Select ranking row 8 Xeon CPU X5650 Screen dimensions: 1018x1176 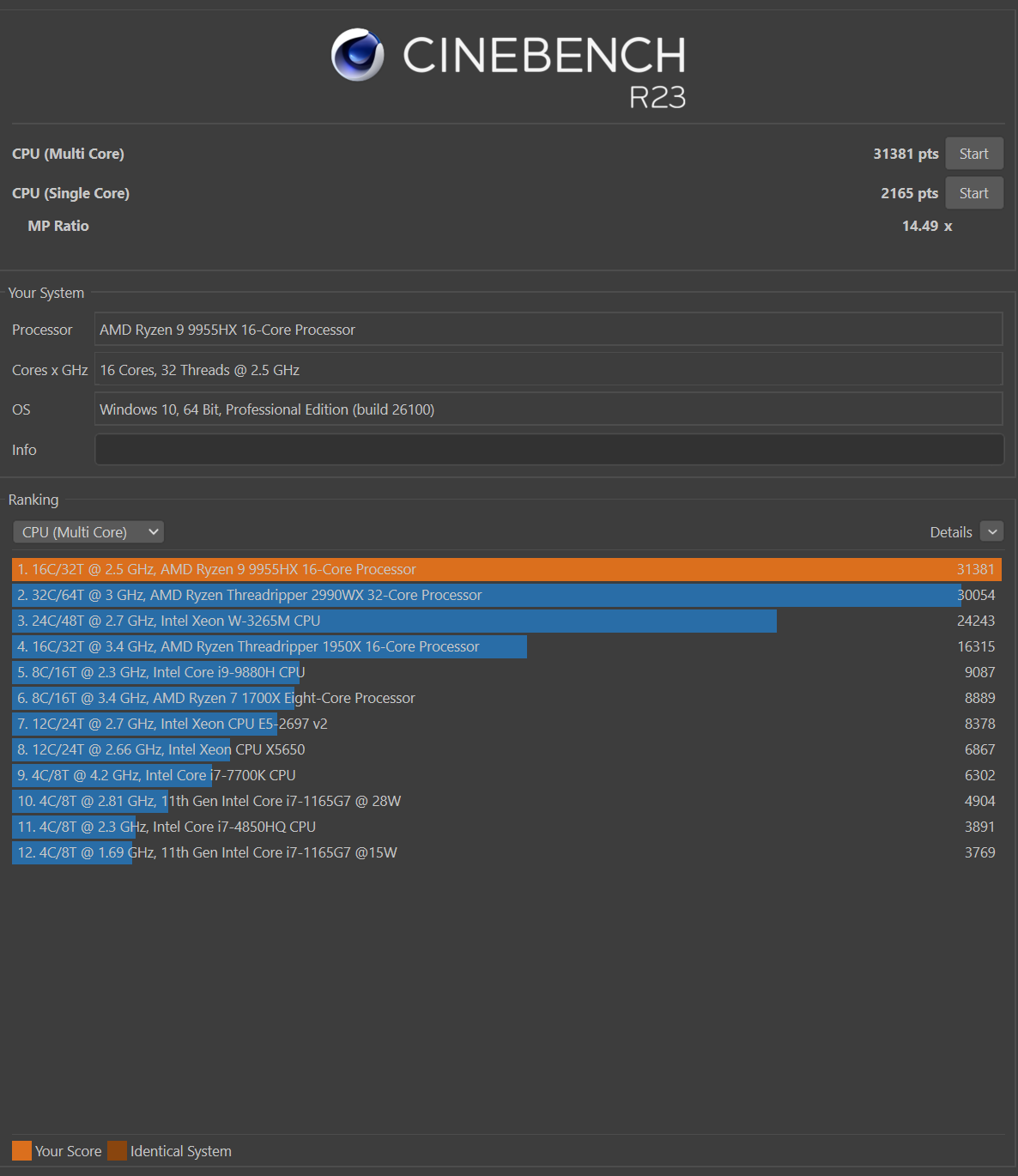(506, 749)
